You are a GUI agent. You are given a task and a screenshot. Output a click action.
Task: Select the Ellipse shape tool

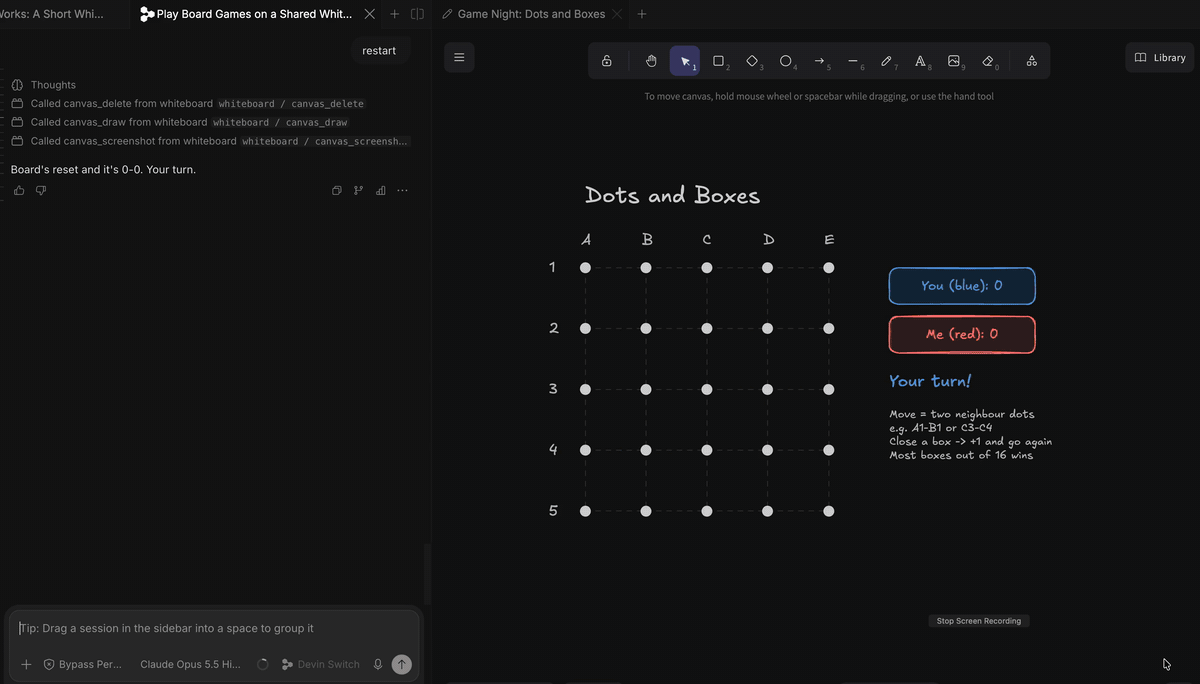tap(786, 61)
